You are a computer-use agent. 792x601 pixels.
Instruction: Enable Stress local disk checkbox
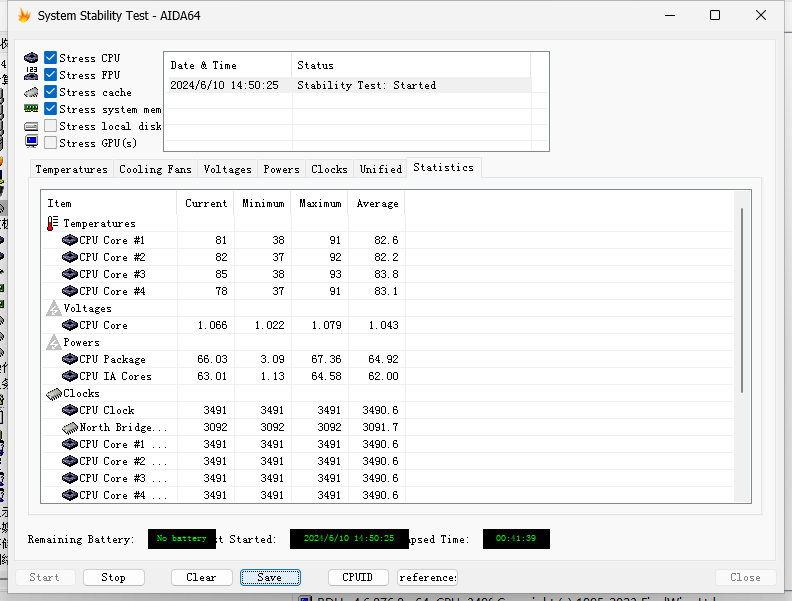point(51,126)
